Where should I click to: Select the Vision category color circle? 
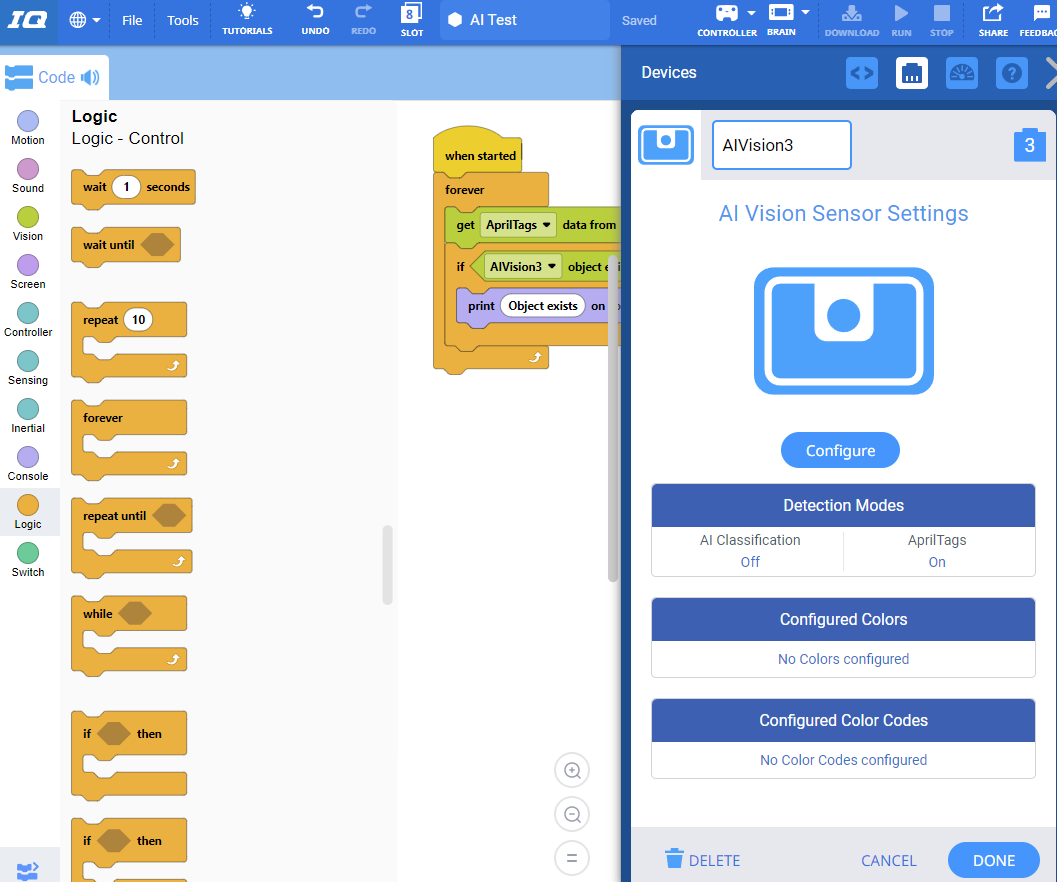(x=28, y=217)
